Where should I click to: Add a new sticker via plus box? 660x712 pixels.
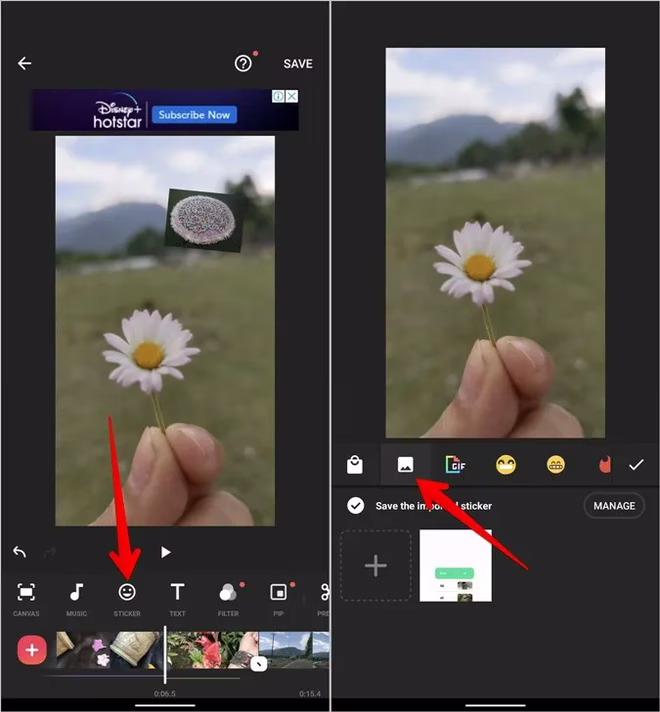[x=376, y=566]
